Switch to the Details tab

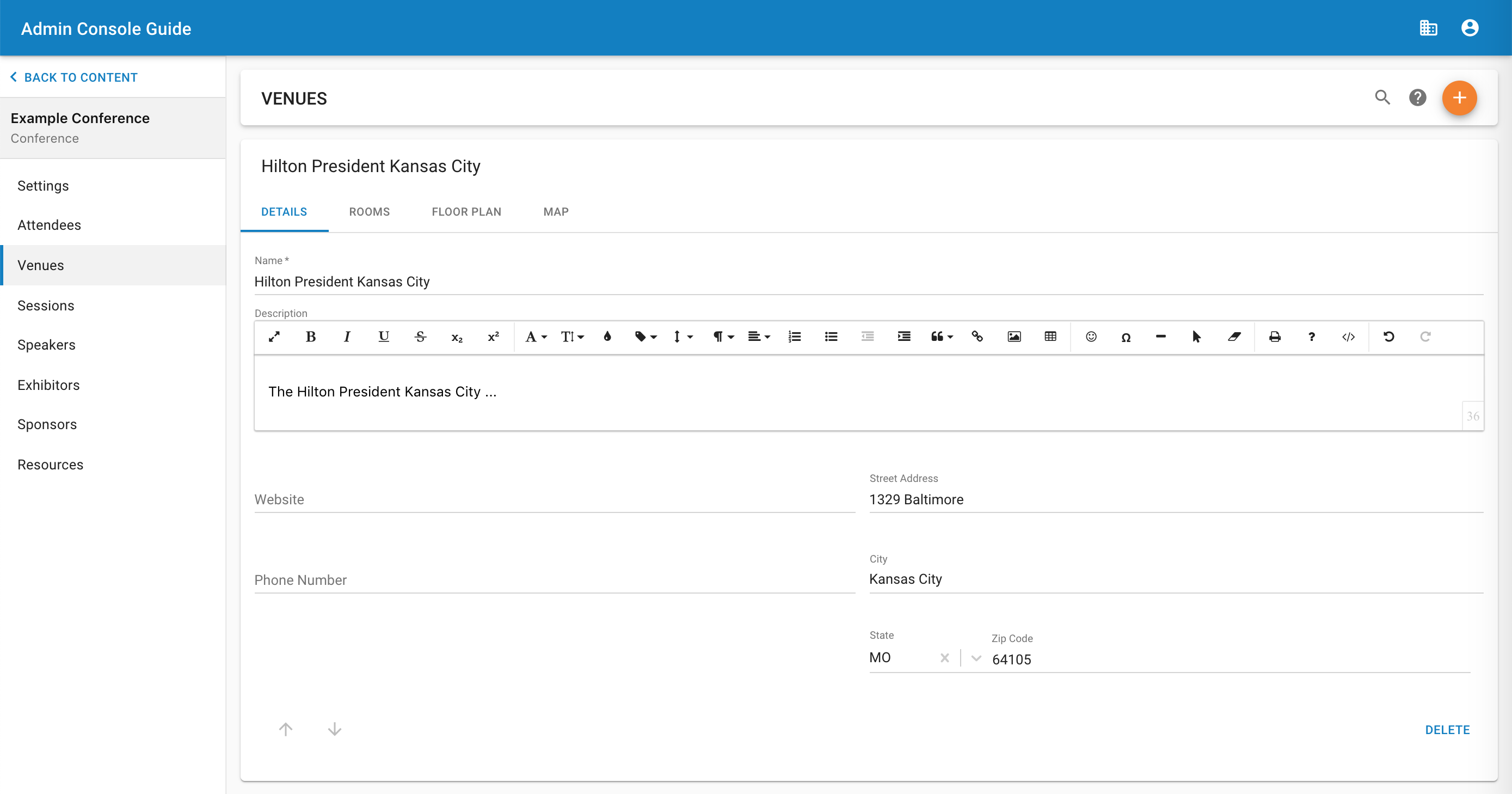click(284, 212)
